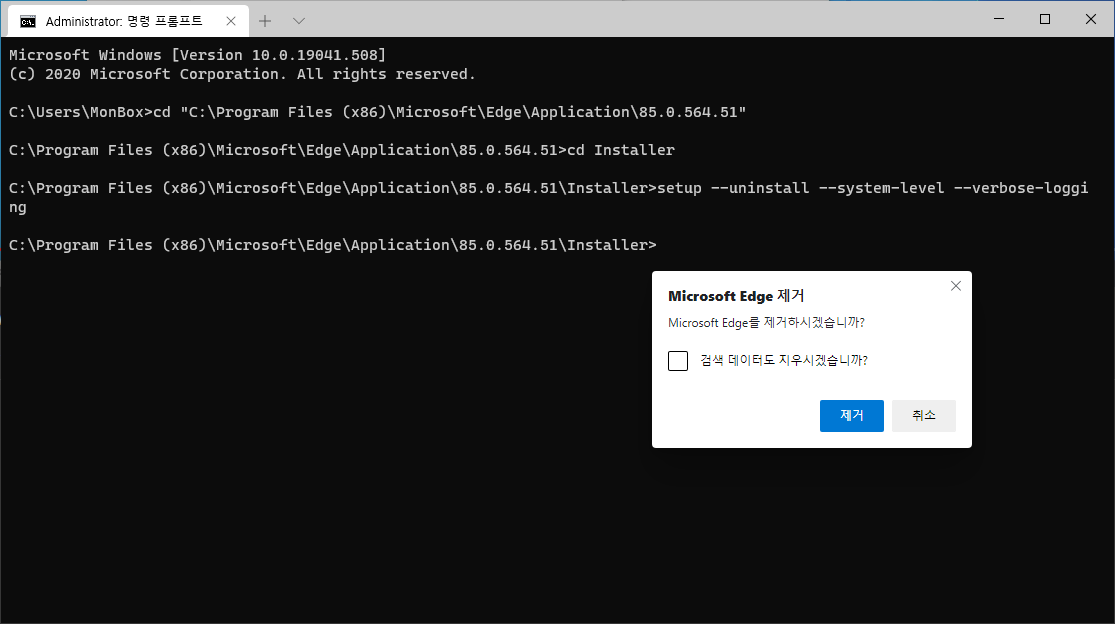Click the last Installer> prompt line
The width and height of the screenshot is (1115, 624).
(x=333, y=245)
